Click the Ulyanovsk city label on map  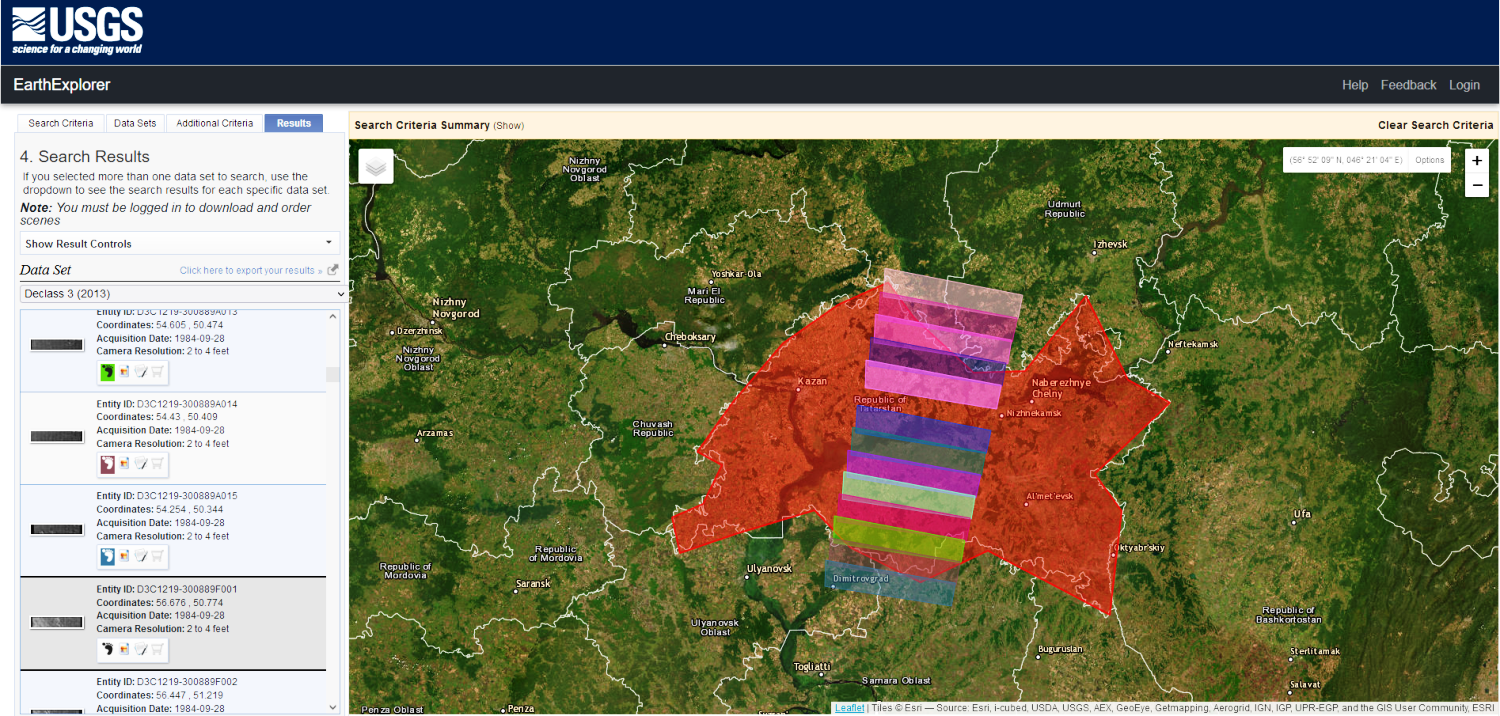tap(769, 569)
